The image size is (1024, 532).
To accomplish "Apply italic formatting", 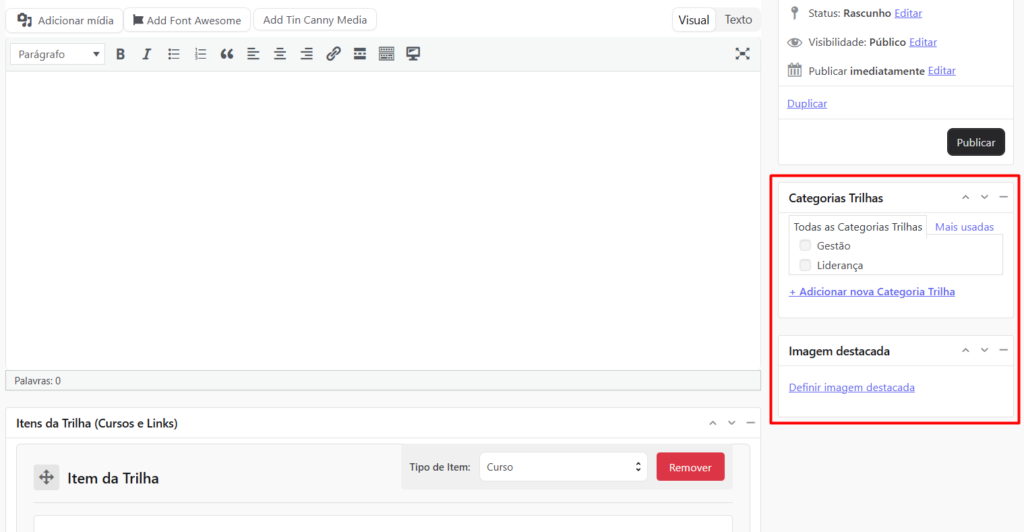I will click(146, 54).
